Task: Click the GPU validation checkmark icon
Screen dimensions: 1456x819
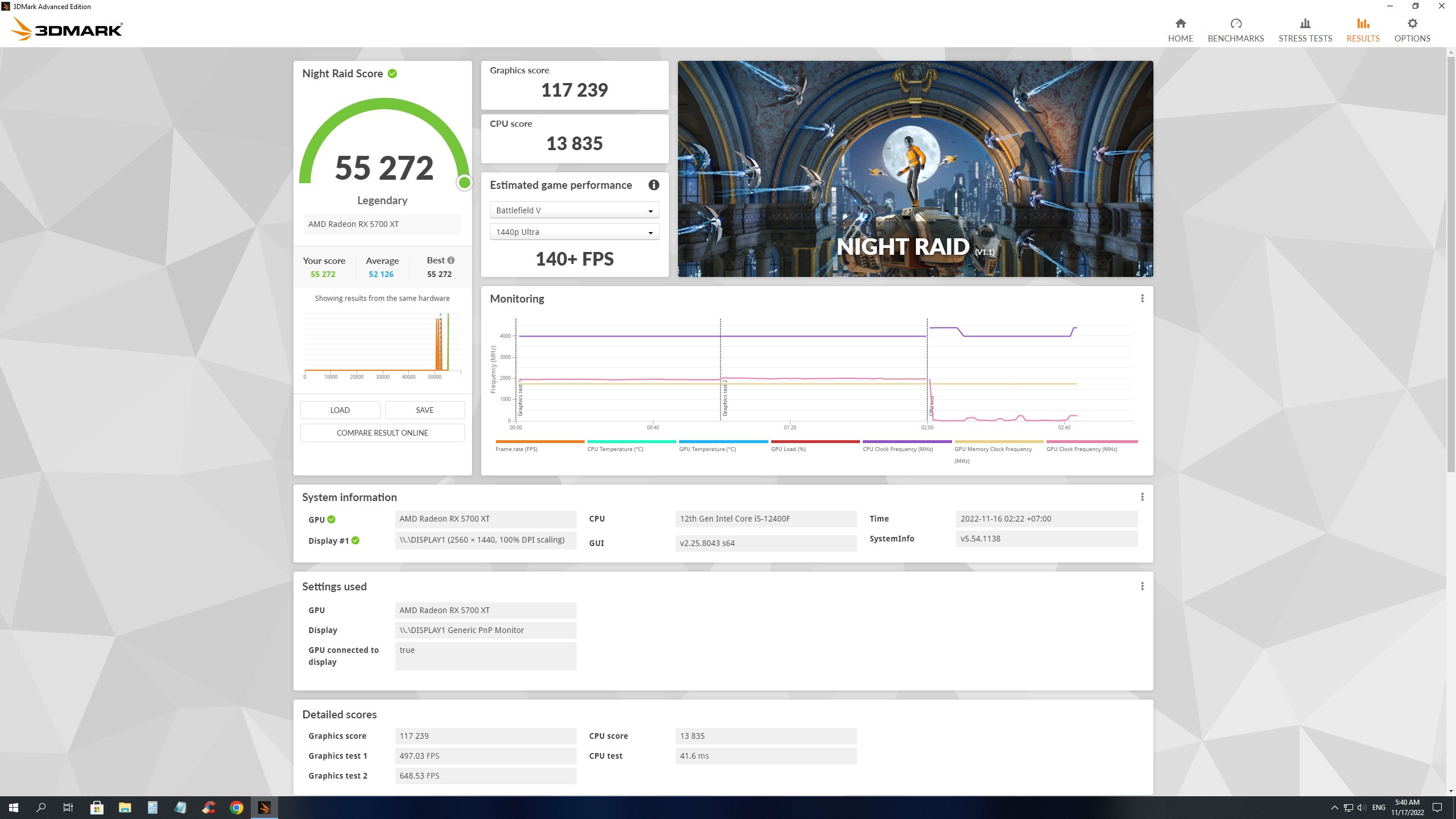Action: point(332,519)
